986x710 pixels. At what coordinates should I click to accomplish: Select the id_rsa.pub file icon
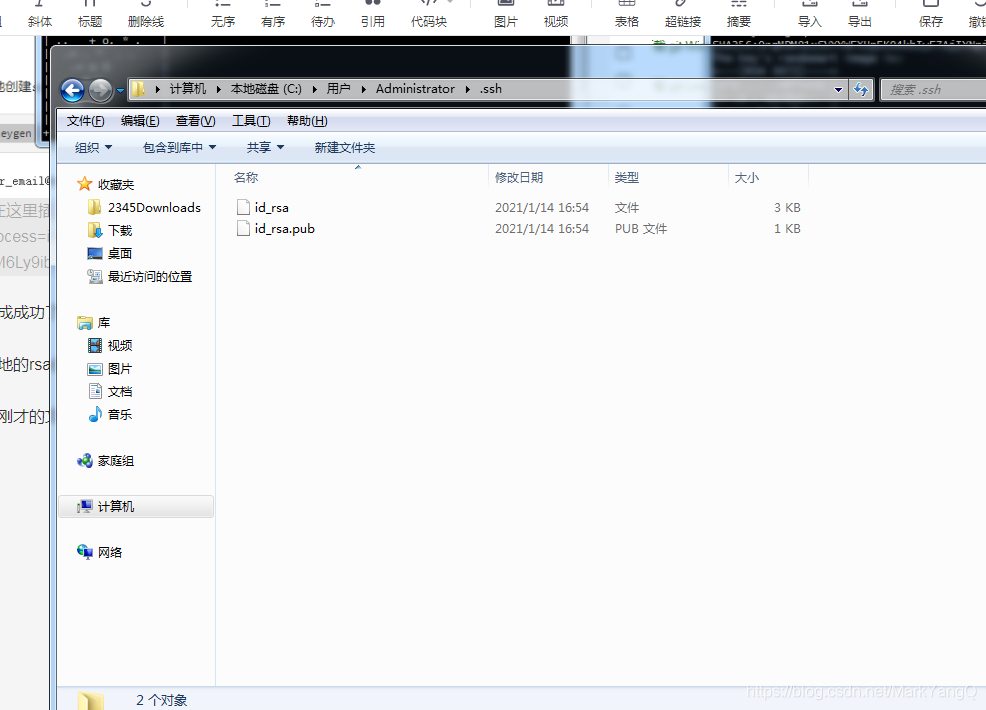coord(243,228)
